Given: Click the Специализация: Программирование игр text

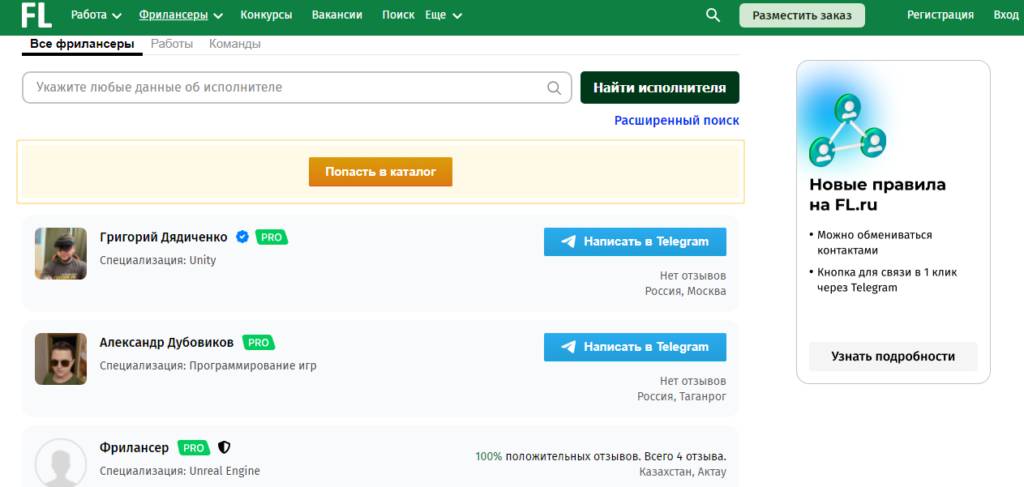Looking at the screenshot, I should pos(208,366).
